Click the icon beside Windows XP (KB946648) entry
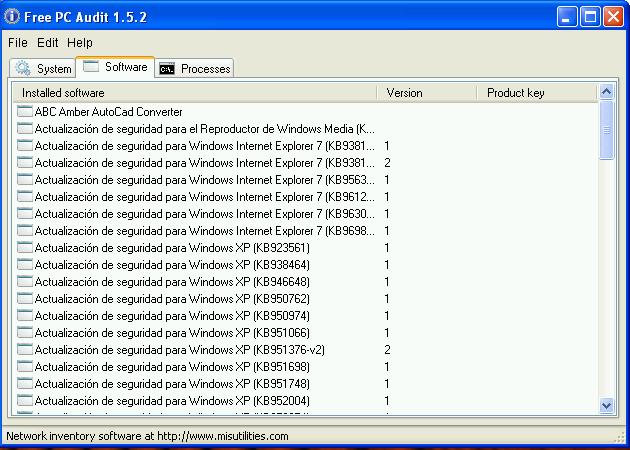This screenshot has height=450, width=630. pyautogui.click(x=25, y=282)
